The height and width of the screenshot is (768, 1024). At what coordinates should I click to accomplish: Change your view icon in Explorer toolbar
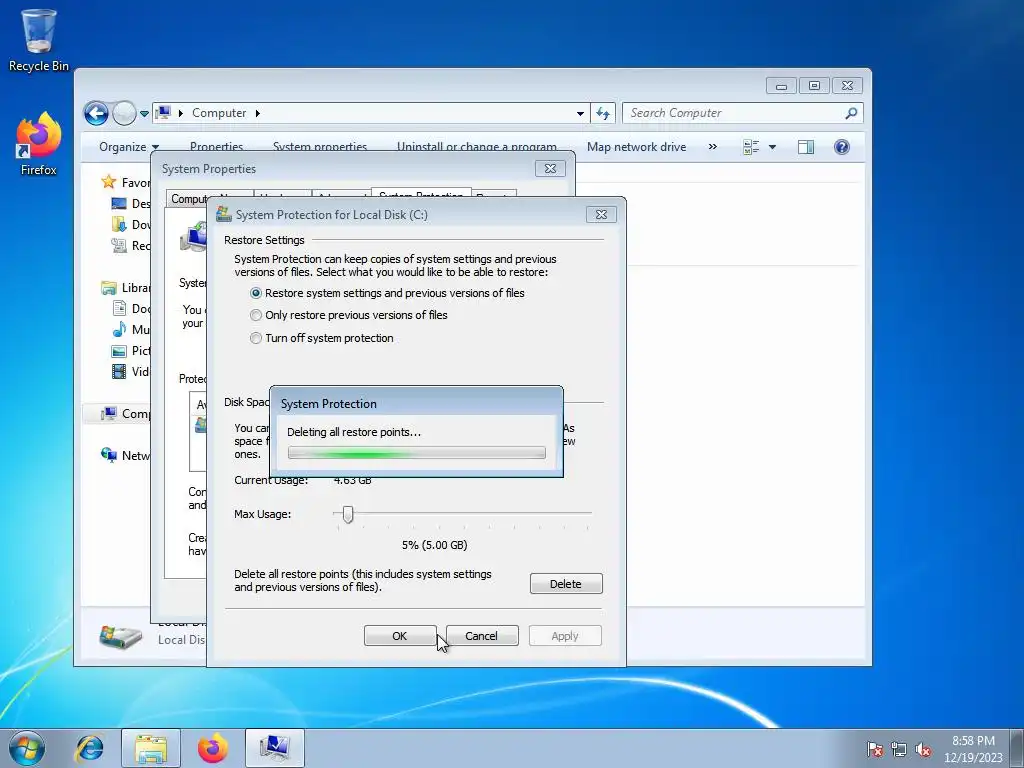pyautogui.click(x=751, y=147)
